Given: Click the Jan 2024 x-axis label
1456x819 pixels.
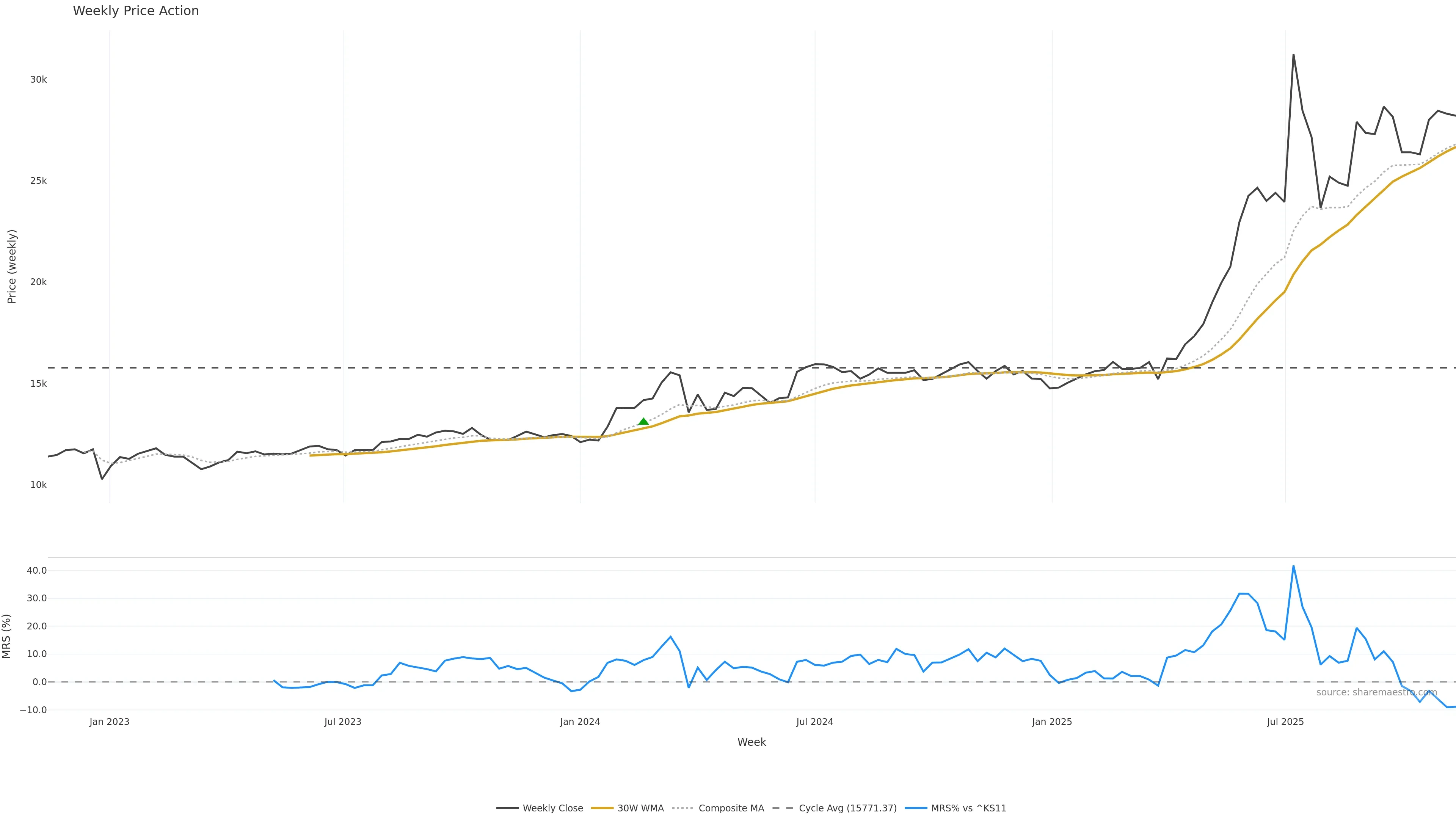Looking at the screenshot, I should point(580,722).
